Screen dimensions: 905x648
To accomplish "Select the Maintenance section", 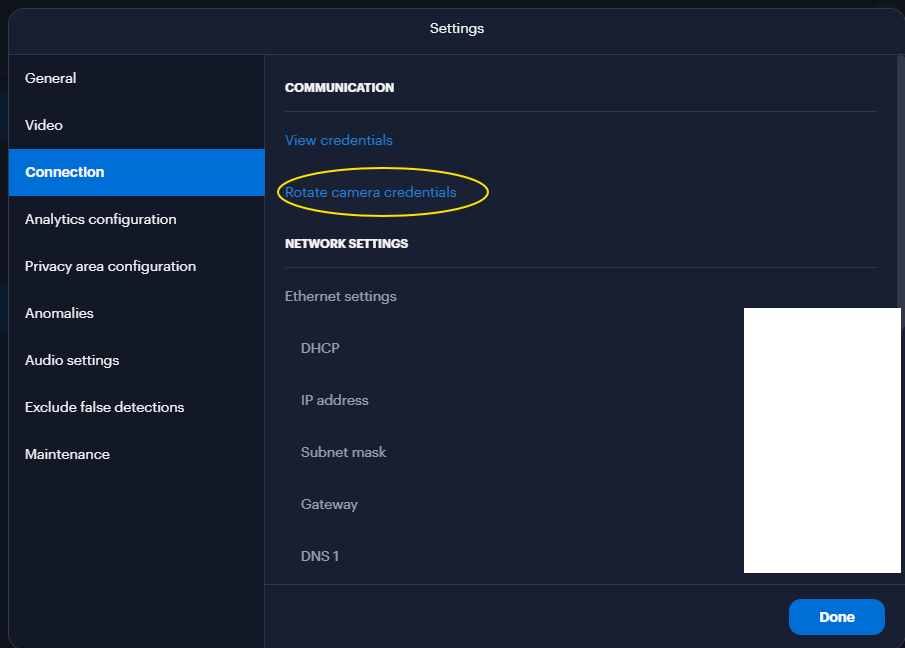I will 67,454.
